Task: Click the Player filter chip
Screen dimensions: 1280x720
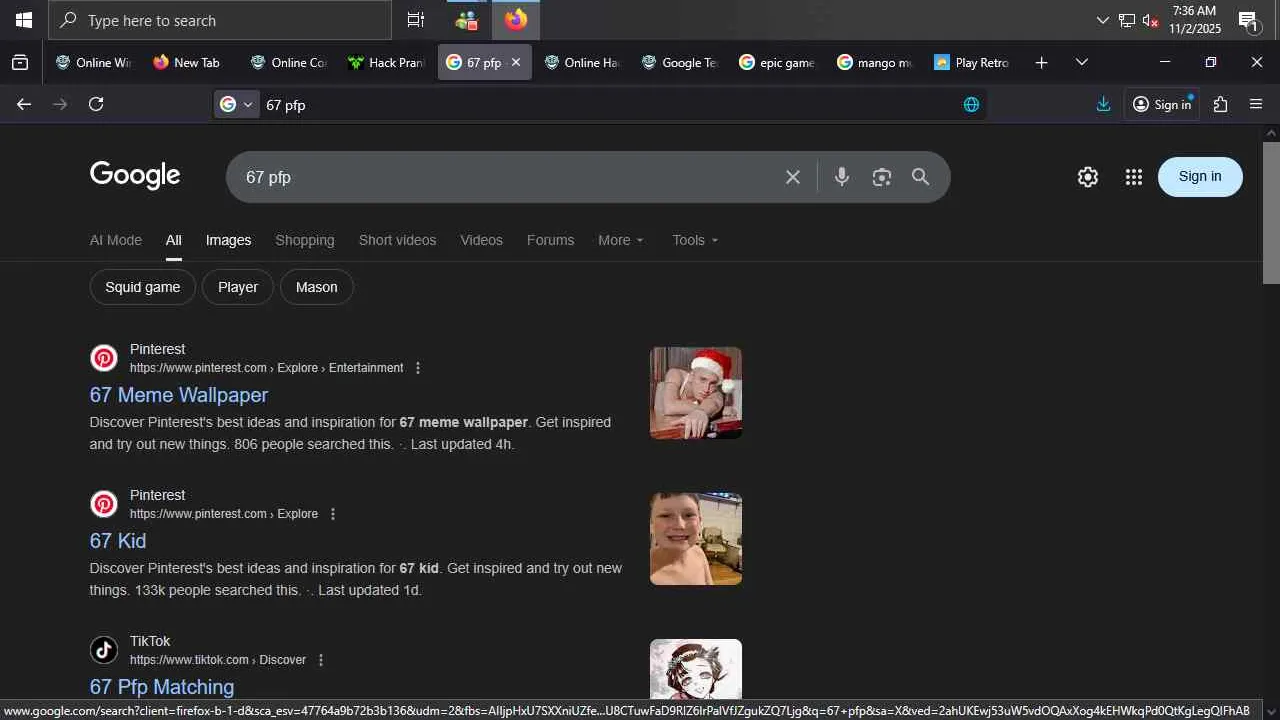Action: (x=238, y=287)
